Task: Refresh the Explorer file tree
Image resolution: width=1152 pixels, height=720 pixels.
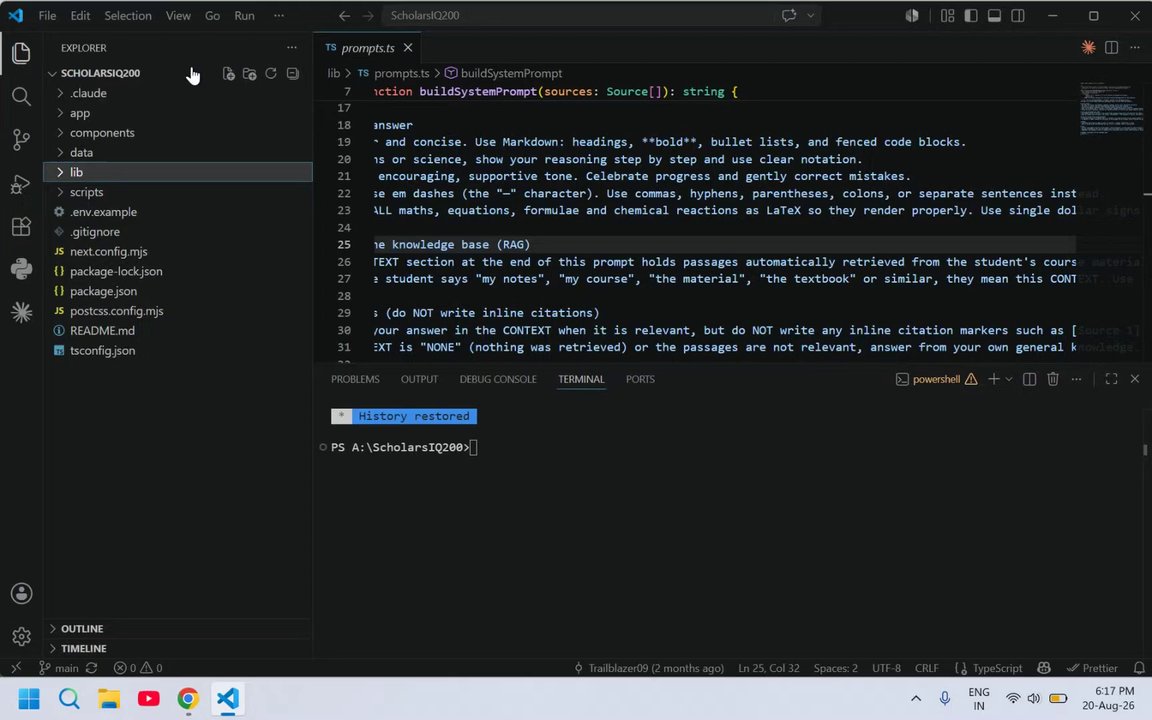Action: [271, 73]
